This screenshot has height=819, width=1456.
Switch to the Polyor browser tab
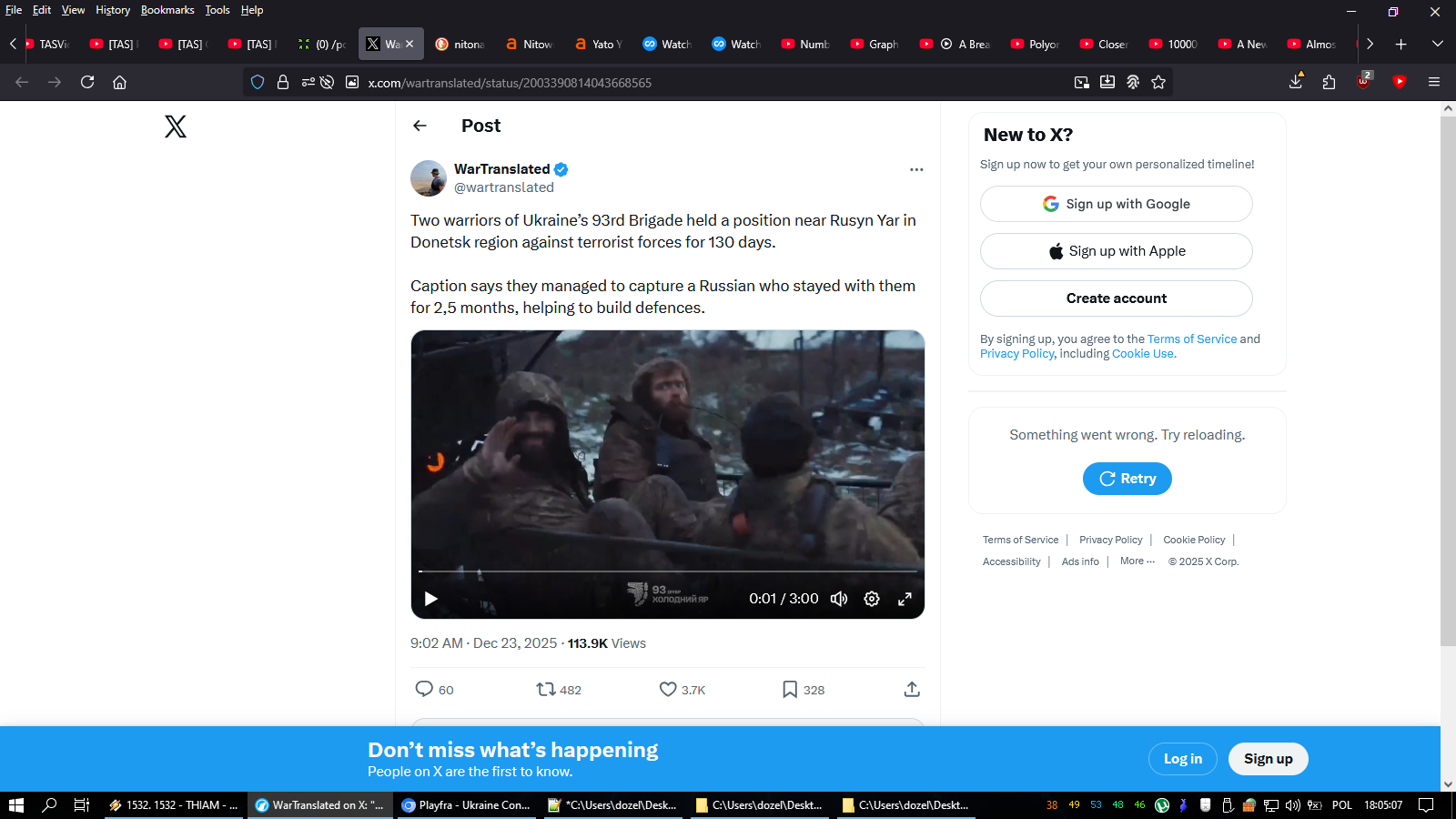click(1036, 44)
